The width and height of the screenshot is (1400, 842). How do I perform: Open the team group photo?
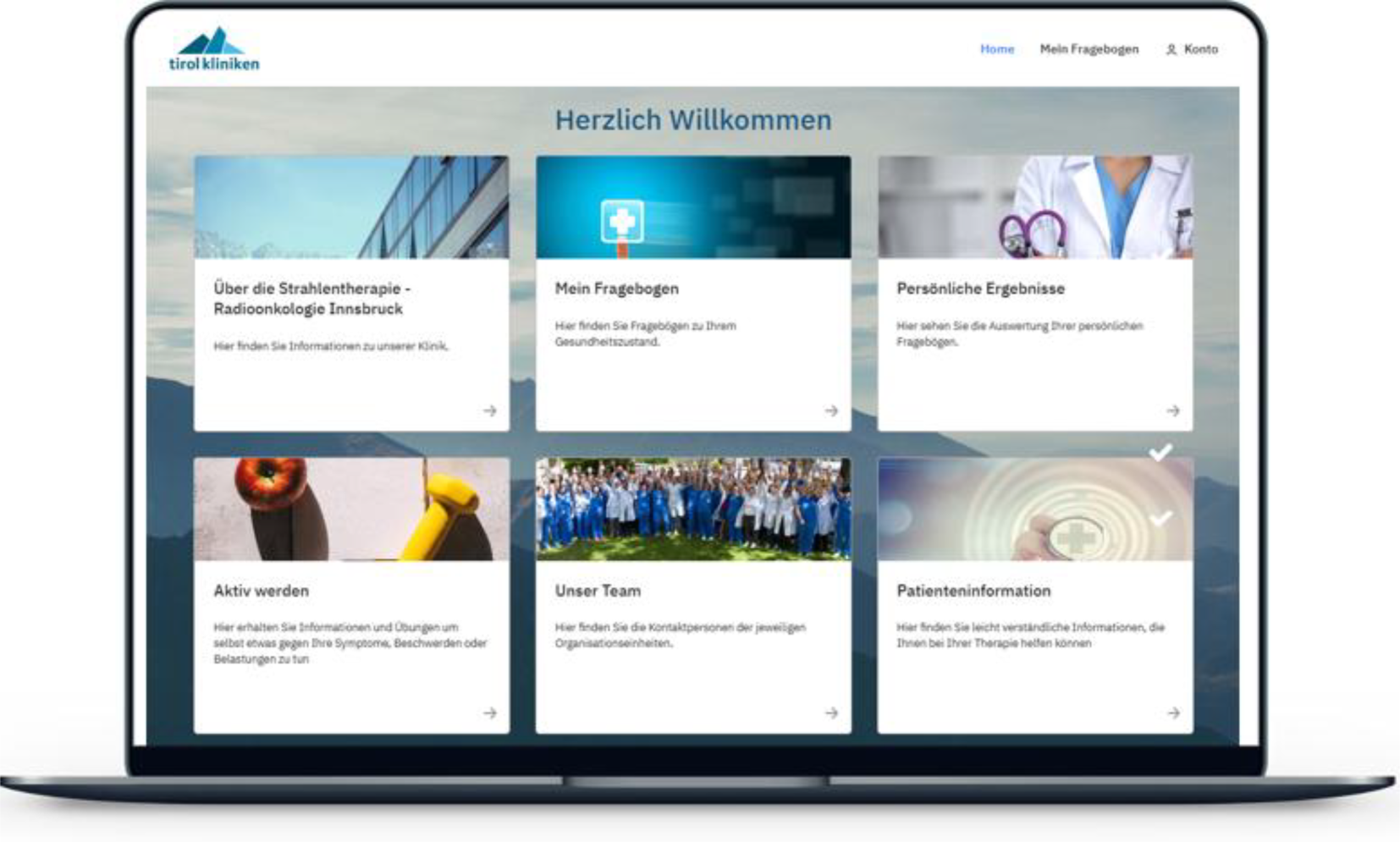[x=693, y=509]
